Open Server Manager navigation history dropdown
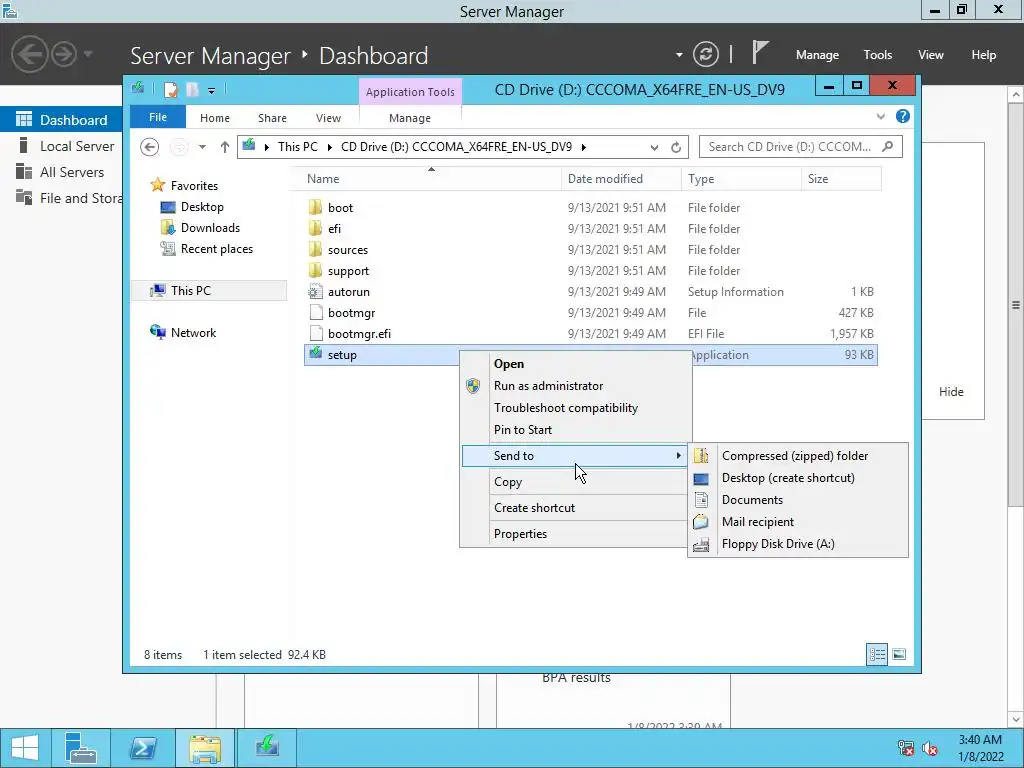Viewport: 1024px width, 768px height. [88, 54]
